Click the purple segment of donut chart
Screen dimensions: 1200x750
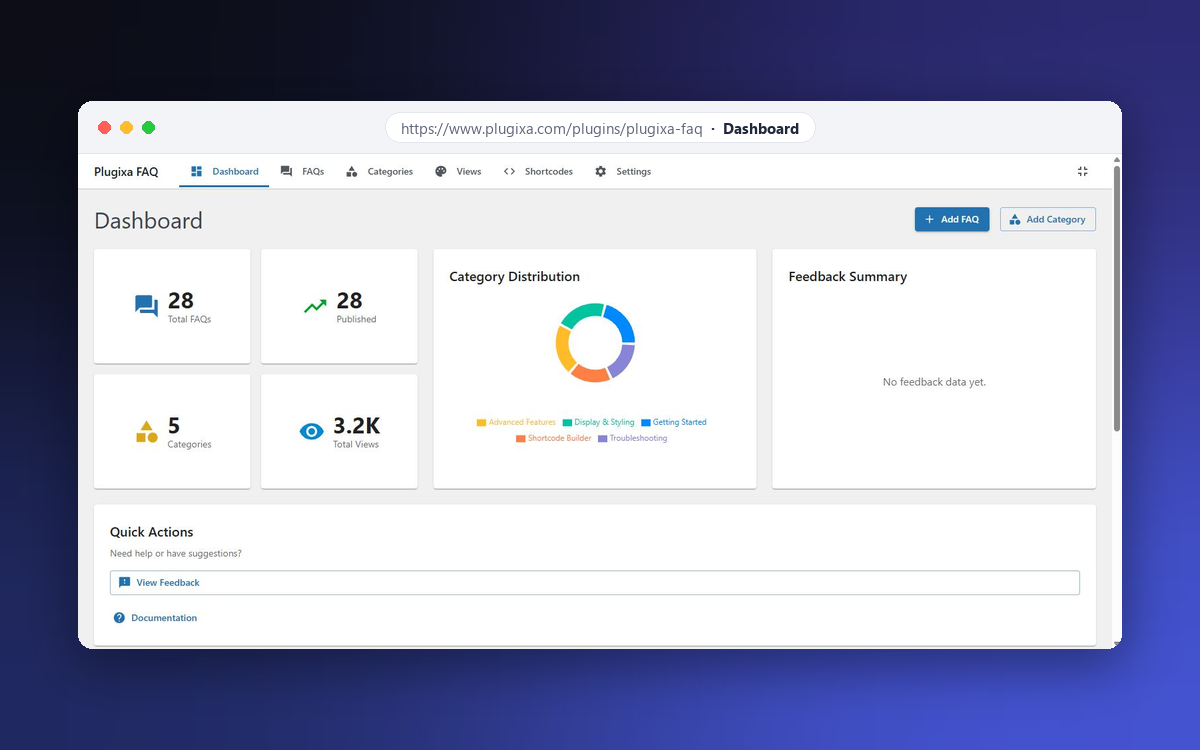point(623,362)
